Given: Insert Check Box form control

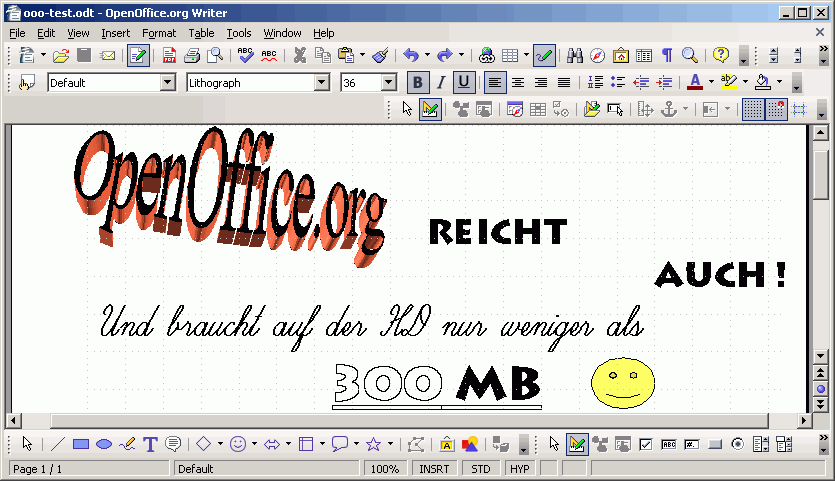Looking at the screenshot, I should tap(645, 444).
